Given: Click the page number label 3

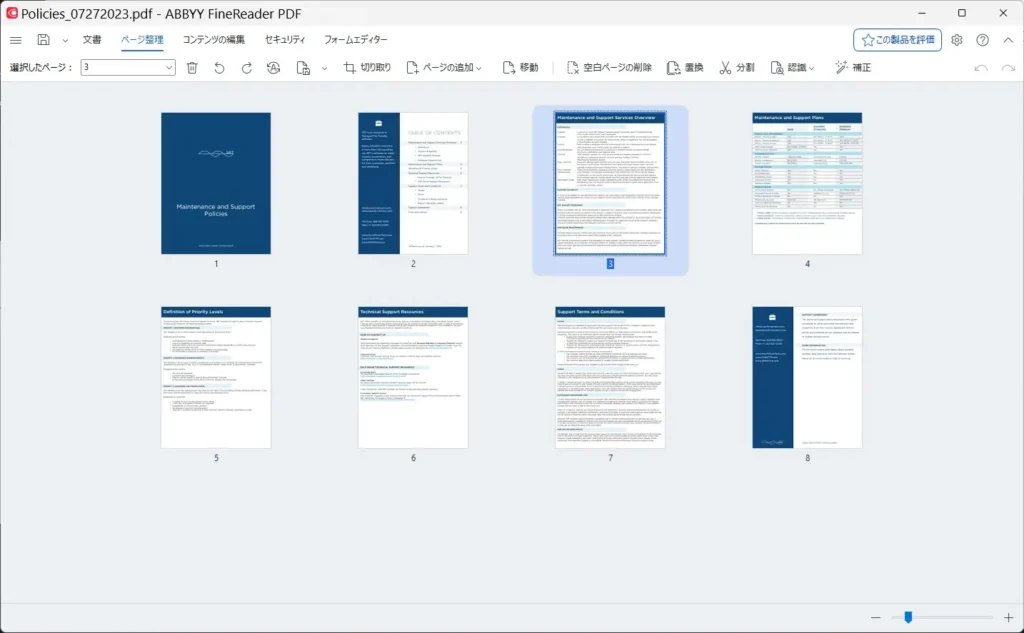Looking at the screenshot, I should (610, 264).
